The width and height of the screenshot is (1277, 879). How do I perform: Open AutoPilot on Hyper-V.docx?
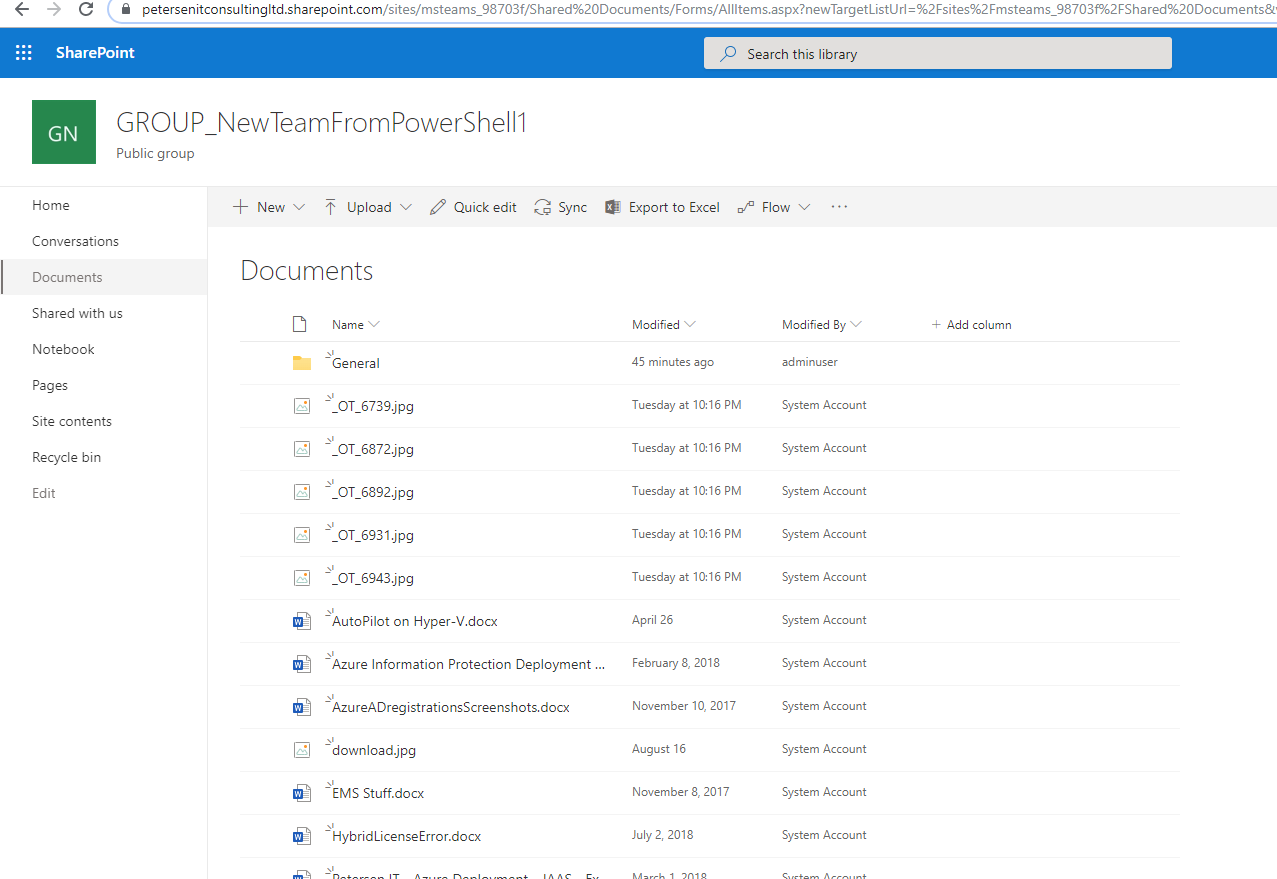point(415,621)
